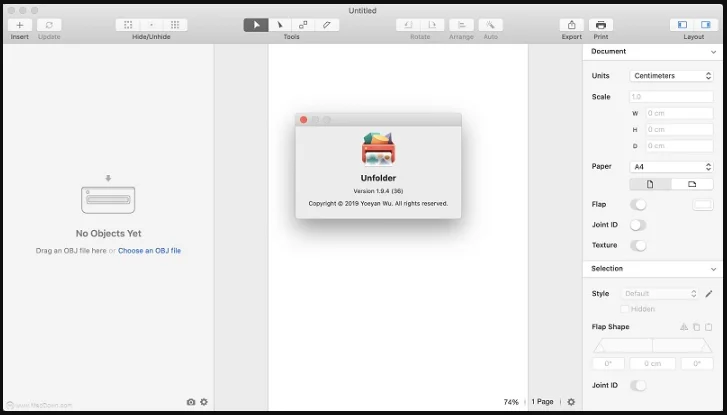Open the Paper A4 dropdown

click(671, 166)
